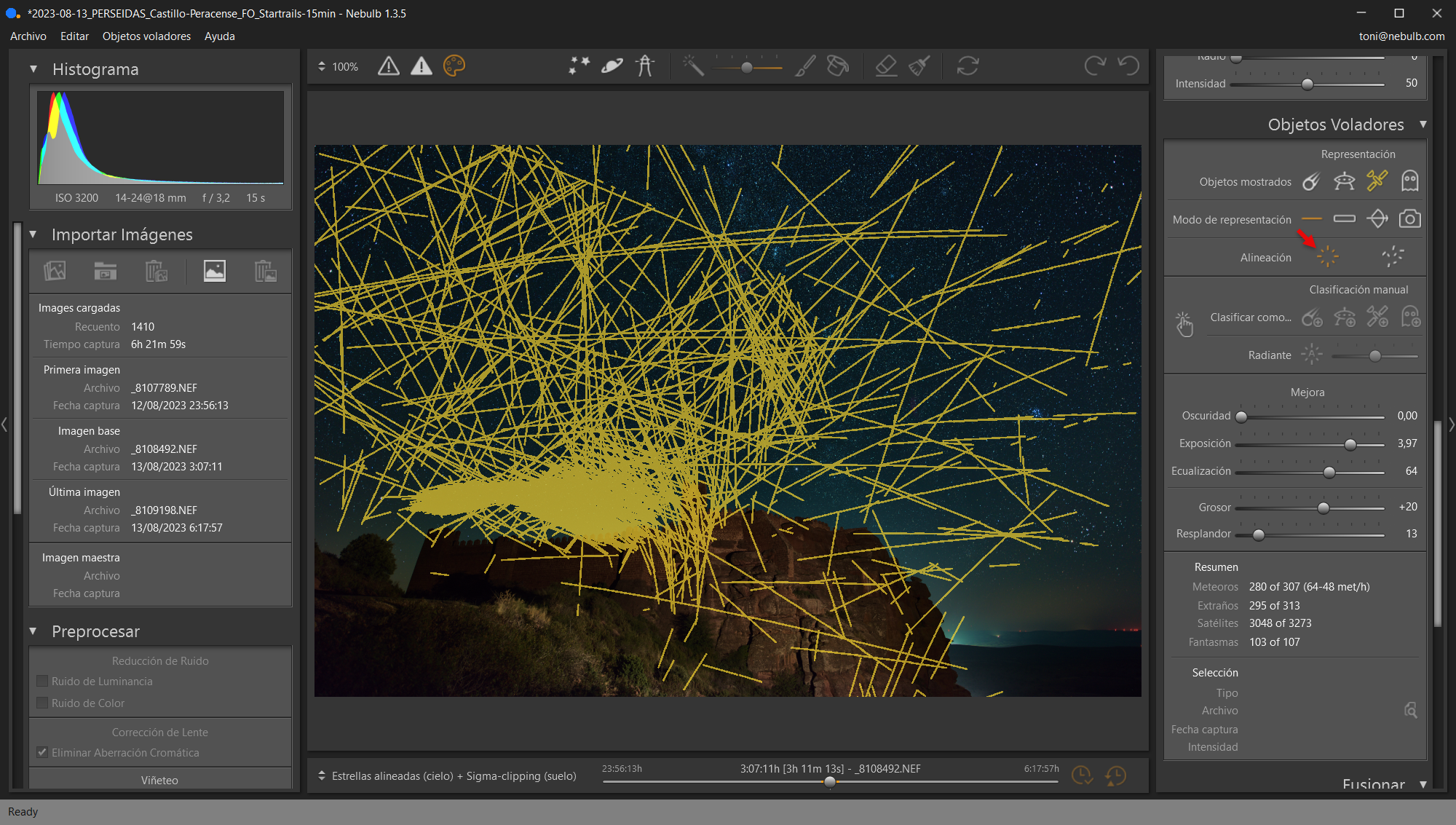This screenshot has width=1456, height=825.
Task: Open the 100% zoom level stepper
Action: (322, 66)
